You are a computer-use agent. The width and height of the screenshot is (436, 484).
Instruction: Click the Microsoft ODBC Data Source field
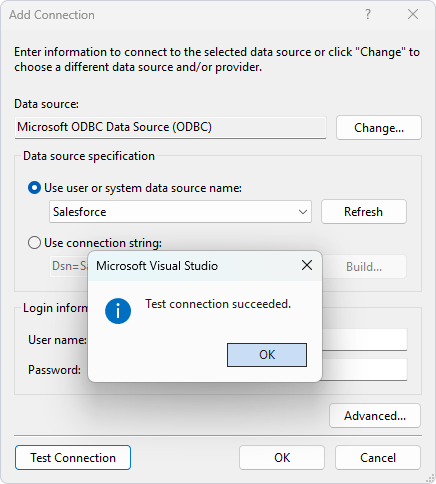[170, 127]
